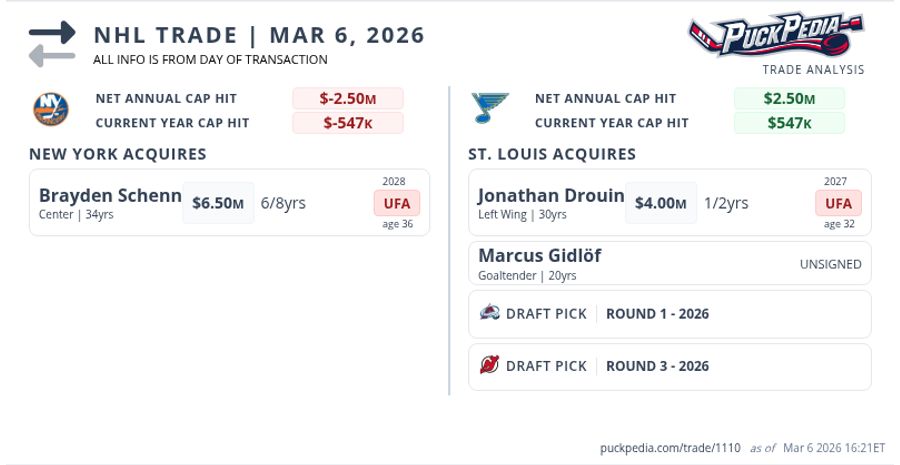
Task: Select Marcus Gidlöf player name
Action: click(x=539, y=255)
